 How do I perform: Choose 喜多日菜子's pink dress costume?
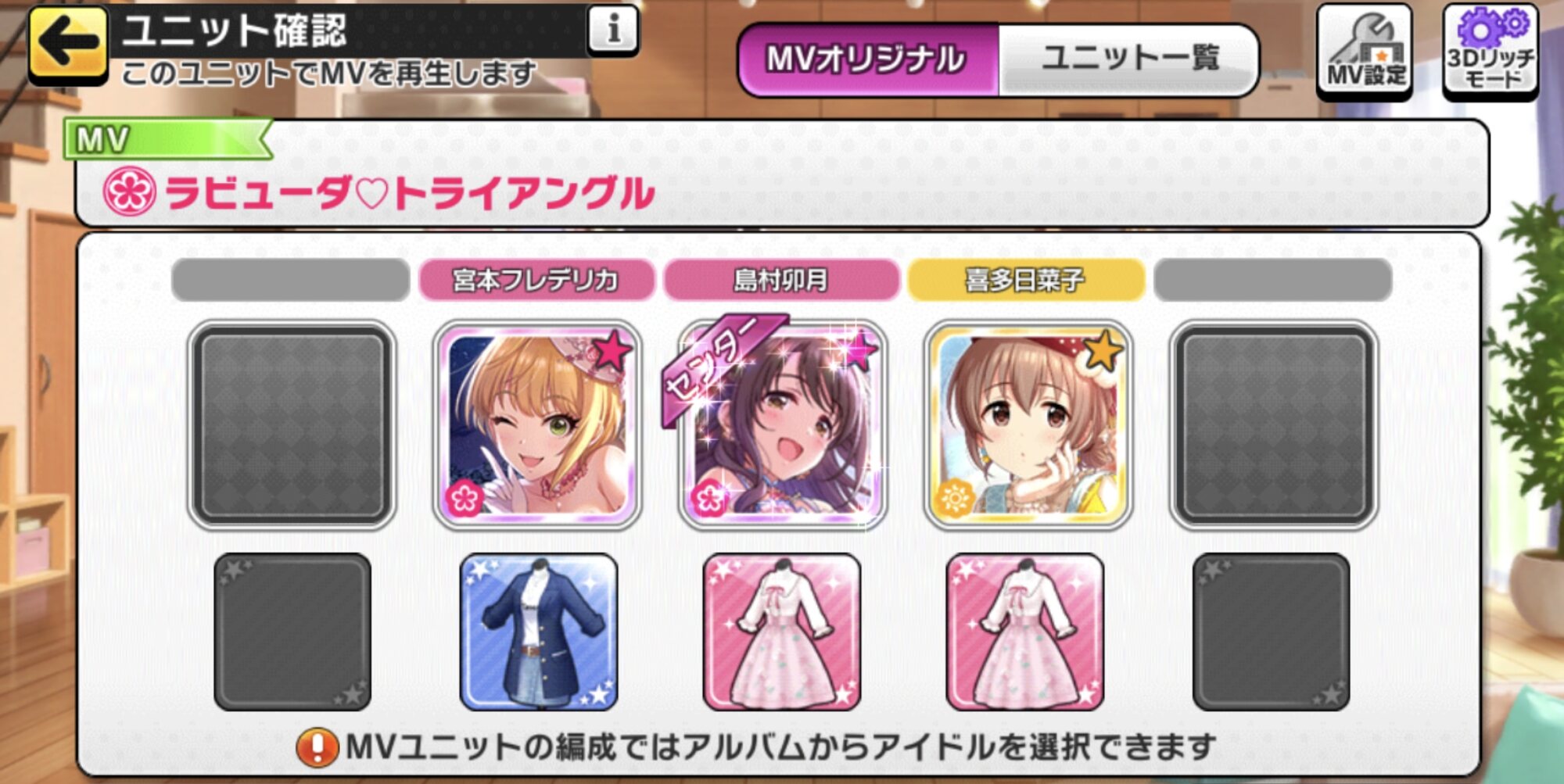[x=1025, y=632]
